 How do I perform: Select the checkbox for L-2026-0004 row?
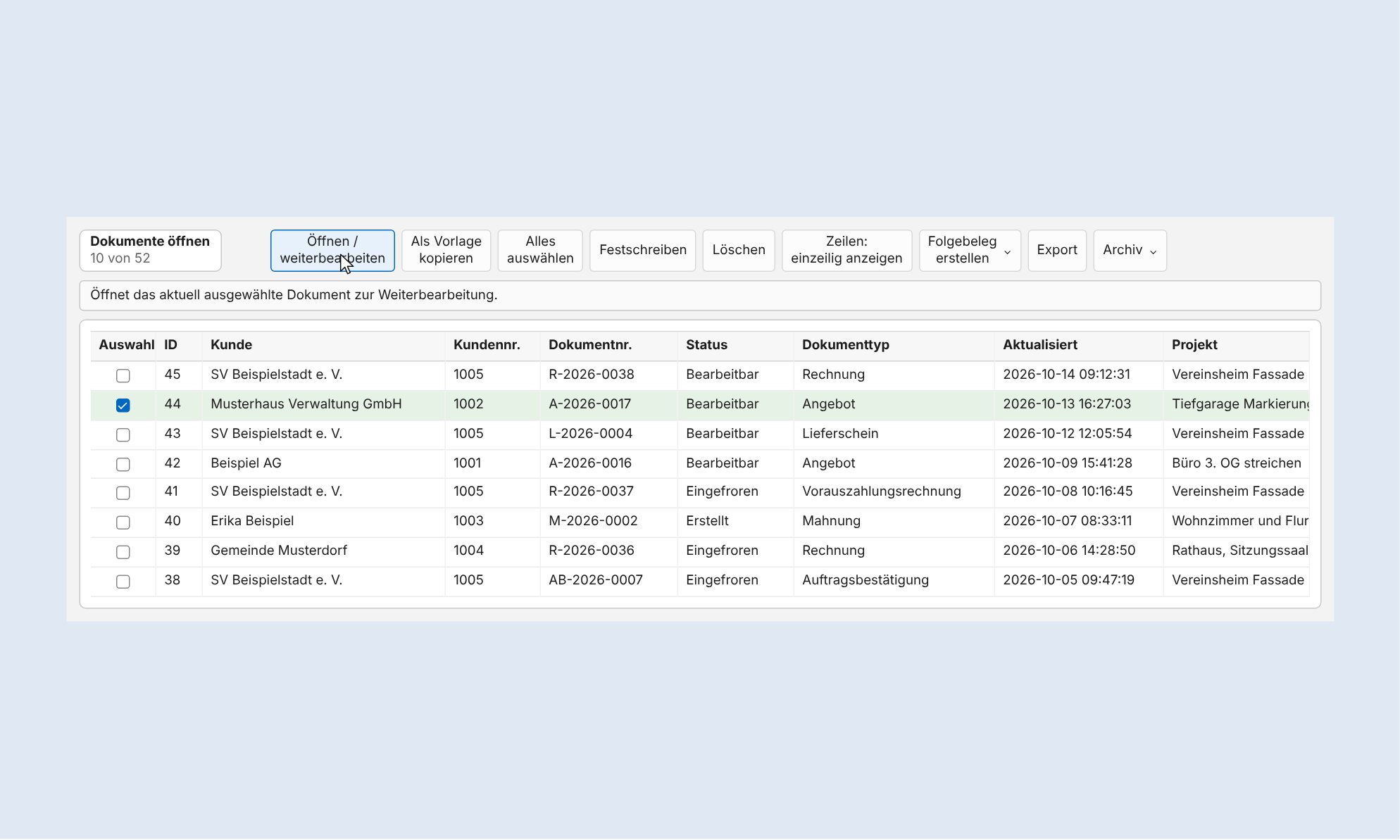[x=123, y=434]
